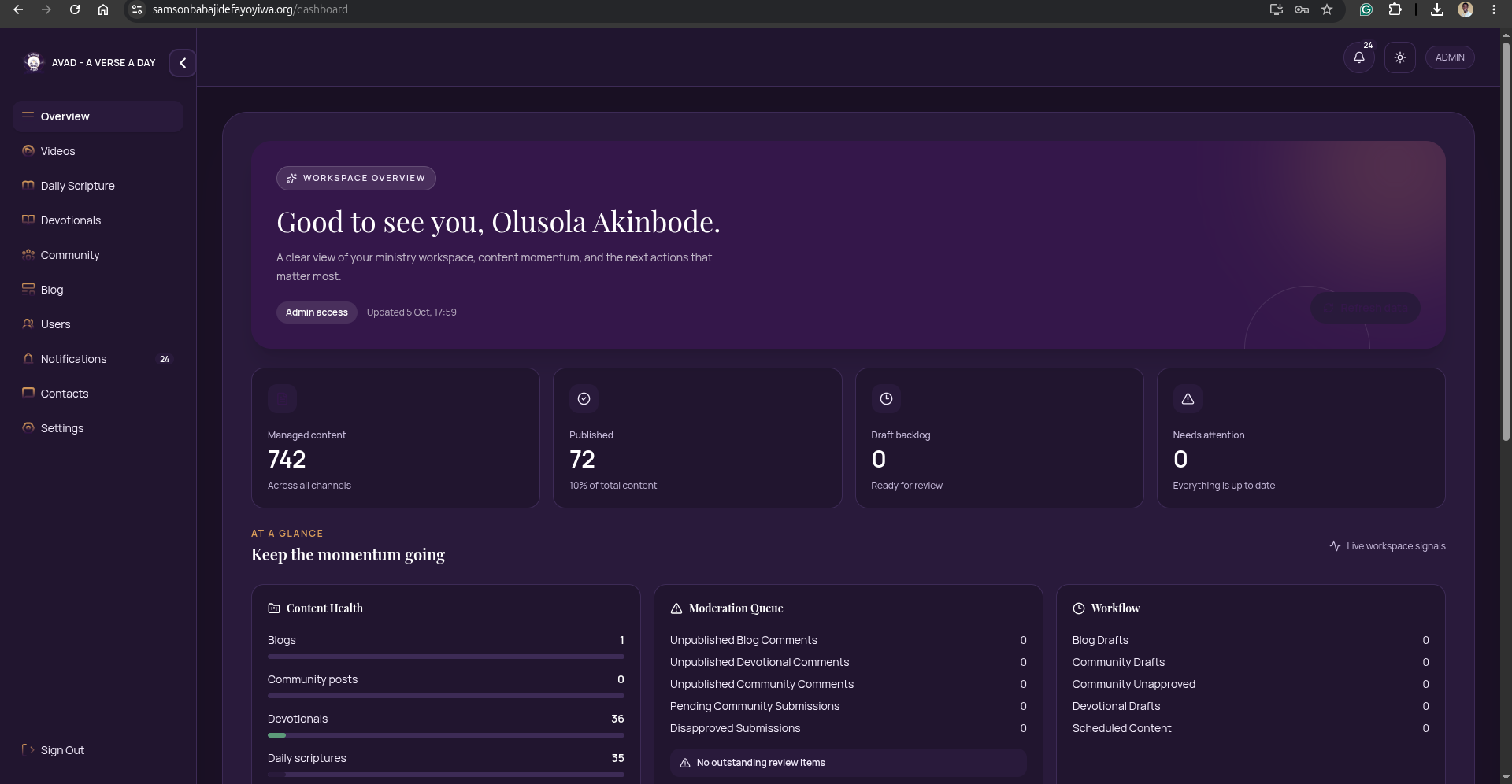Click the Contacts sidebar icon
1512x784 pixels.
pos(28,393)
